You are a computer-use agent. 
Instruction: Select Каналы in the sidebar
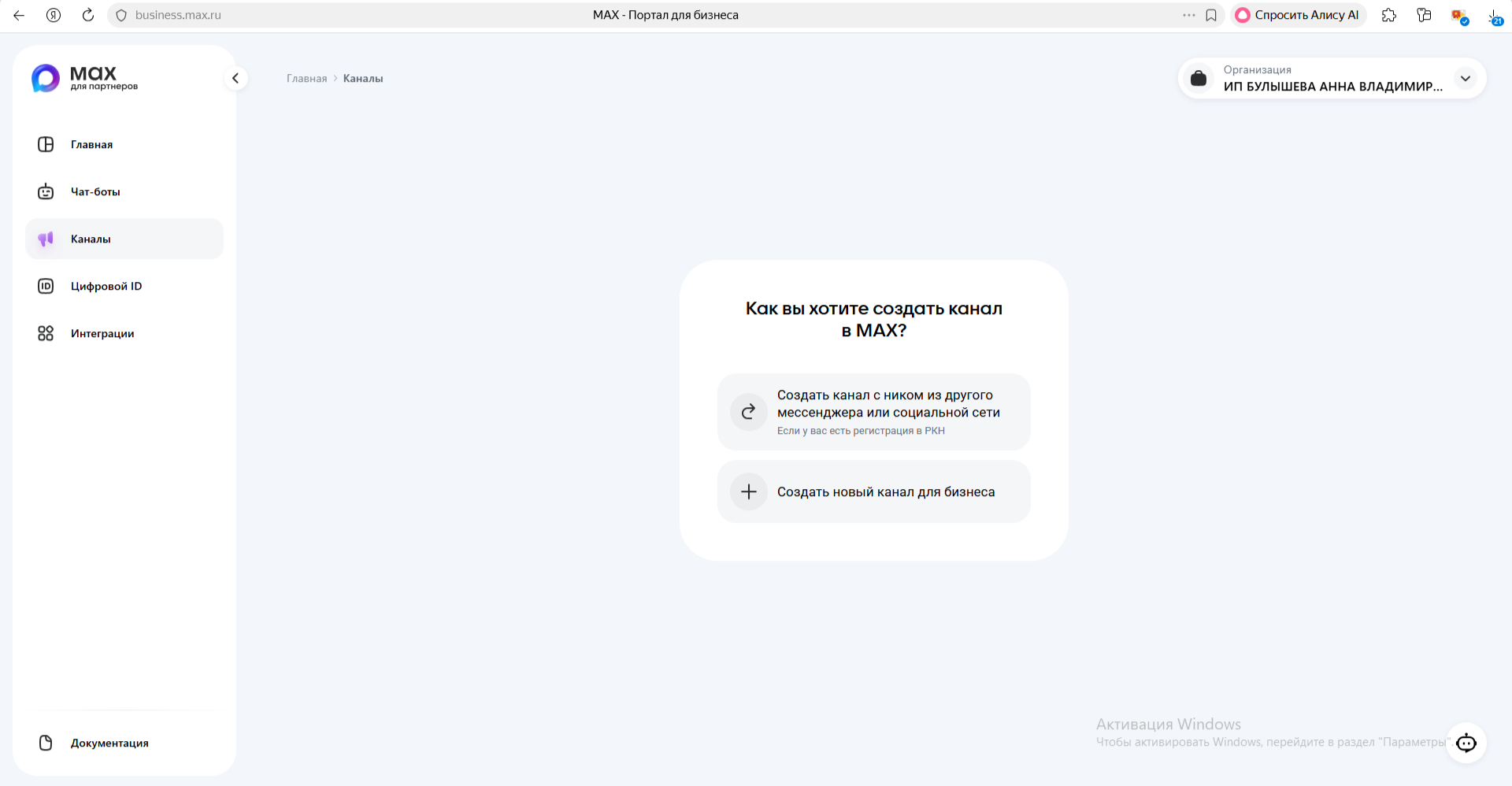[x=124, y=239]
